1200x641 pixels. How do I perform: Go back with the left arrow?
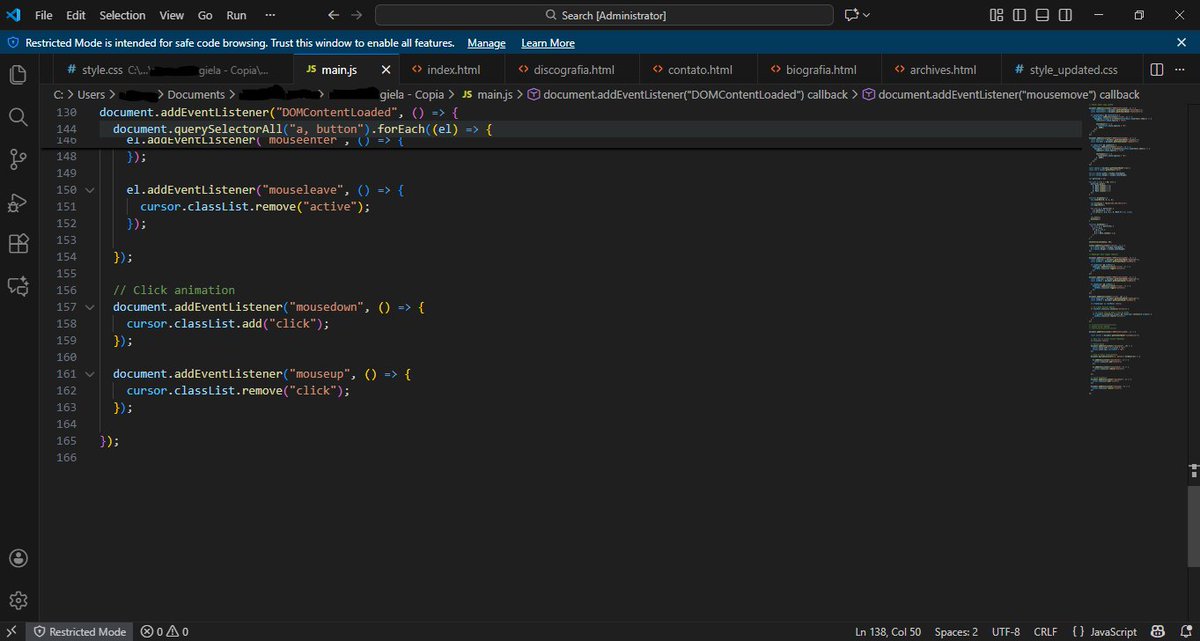coord(333,15)
